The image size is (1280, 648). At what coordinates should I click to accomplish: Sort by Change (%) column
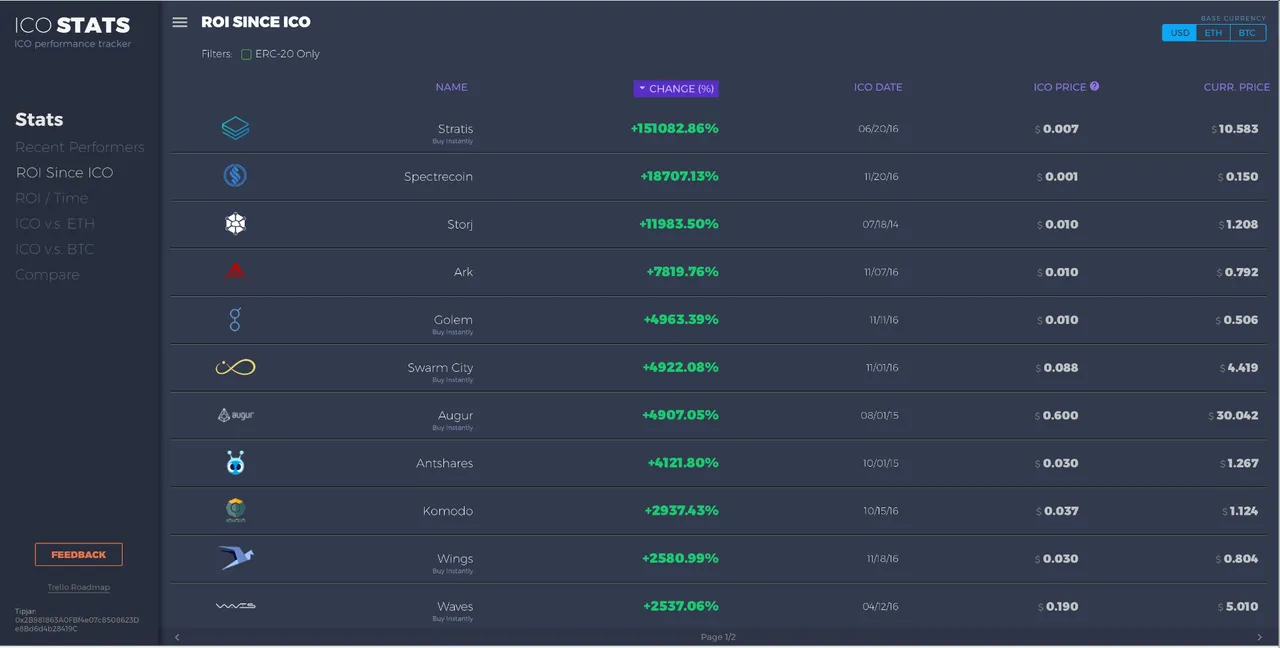tap(676, 88)
